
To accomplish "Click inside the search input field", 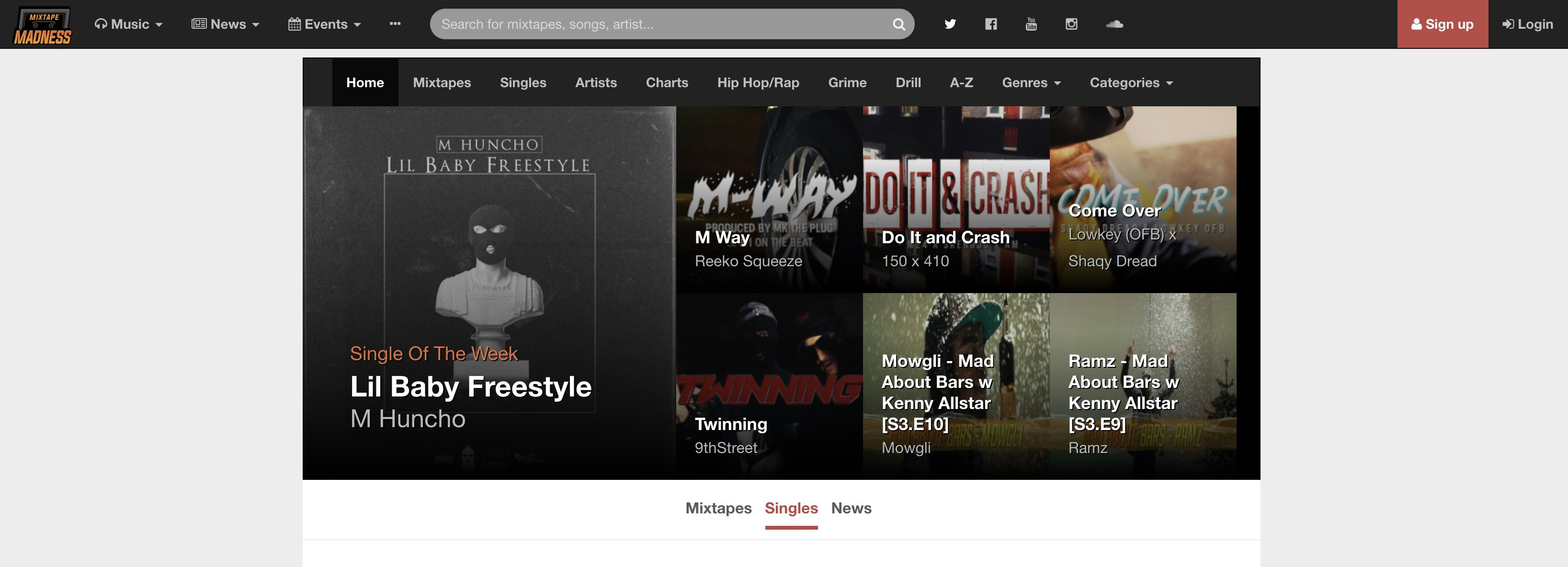I will point(639,24).
